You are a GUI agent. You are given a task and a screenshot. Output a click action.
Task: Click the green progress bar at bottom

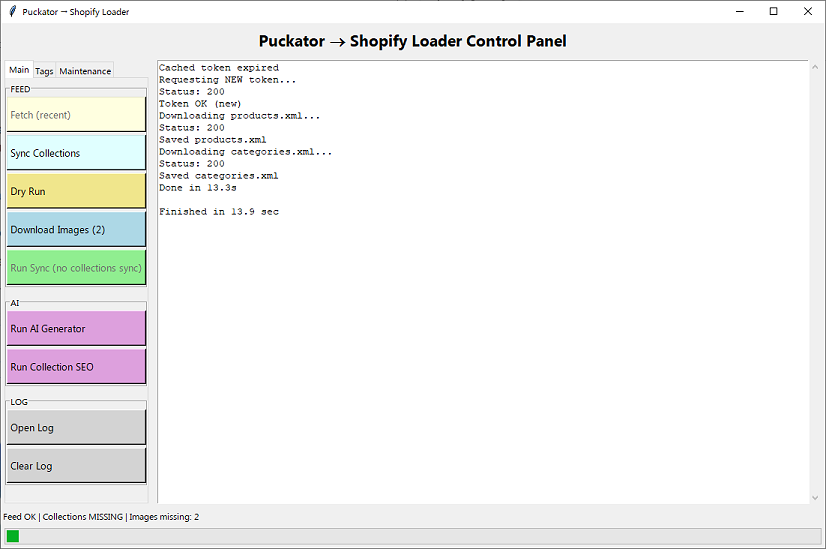coord(412,537)
